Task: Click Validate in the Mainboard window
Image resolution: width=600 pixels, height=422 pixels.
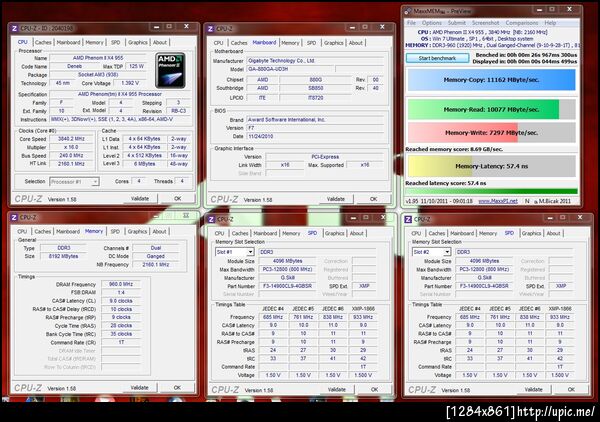Action: coord(336,199)
